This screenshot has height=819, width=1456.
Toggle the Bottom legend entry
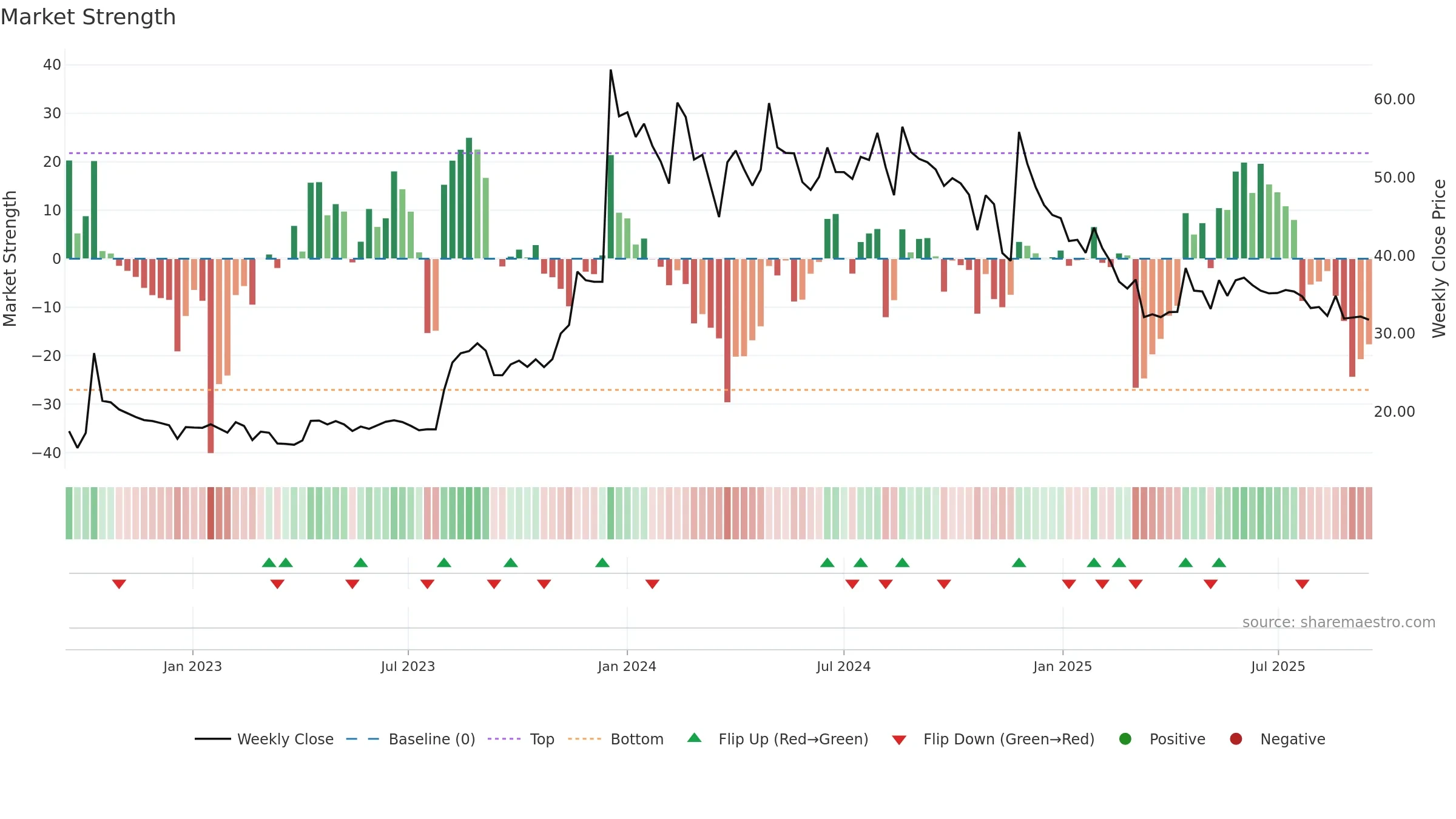click(616, 739)
